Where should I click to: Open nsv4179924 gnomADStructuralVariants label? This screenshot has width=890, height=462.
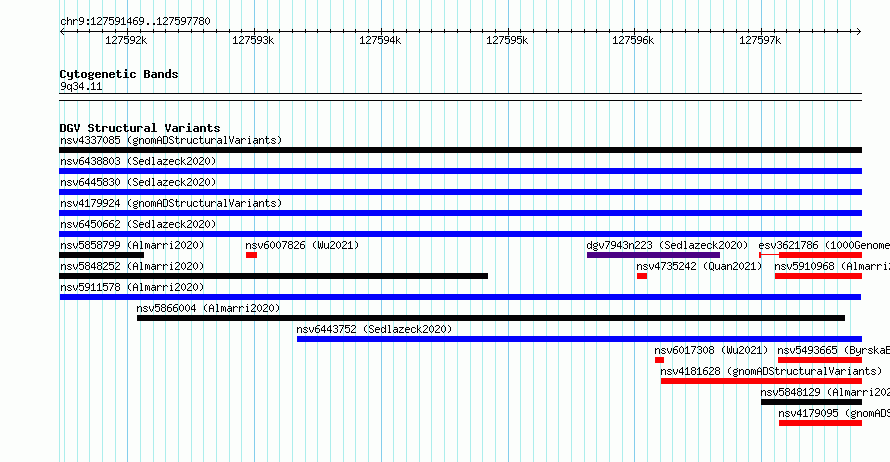pos(171,203)
